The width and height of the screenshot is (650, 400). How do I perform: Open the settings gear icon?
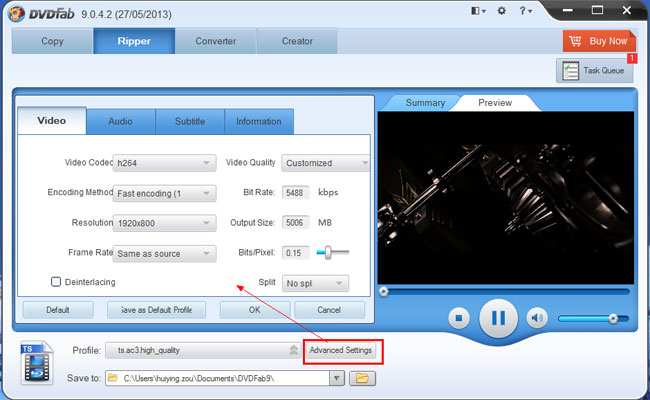coord(502,11)
